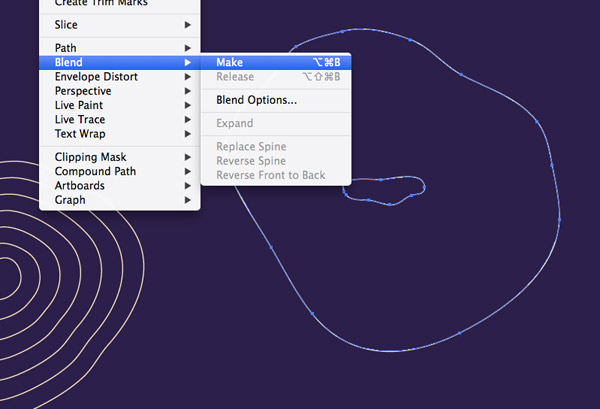Open the Text Wrap submenu
Viewport: 600px width, 409px height.
tap(80, 134)
